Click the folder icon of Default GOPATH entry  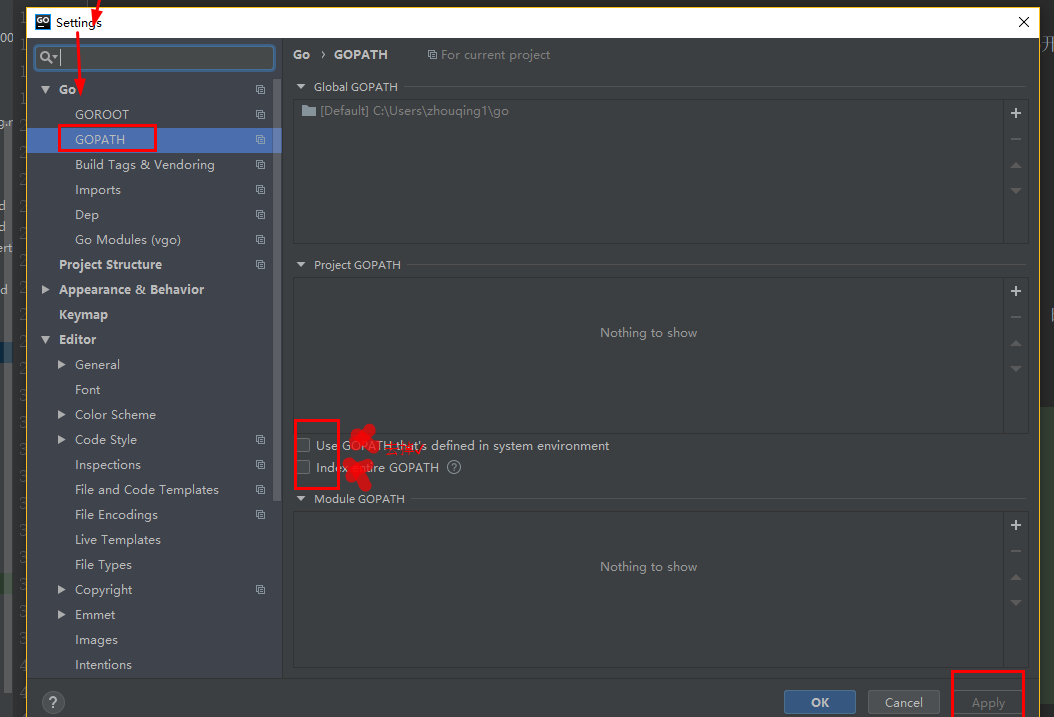point(309,111)
